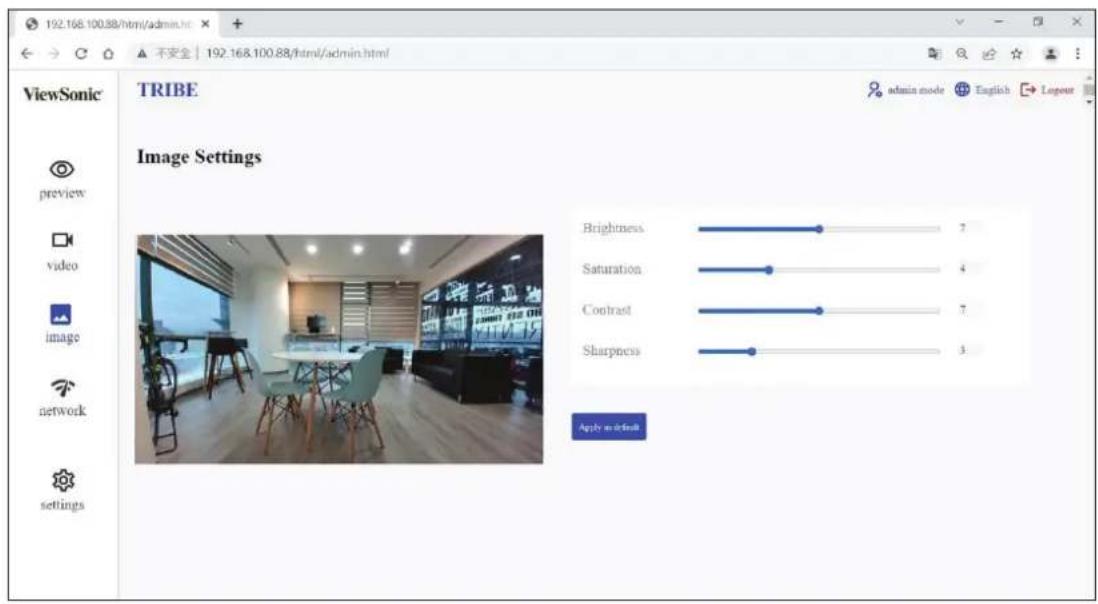Click the Brightness label

click(613, 228)
